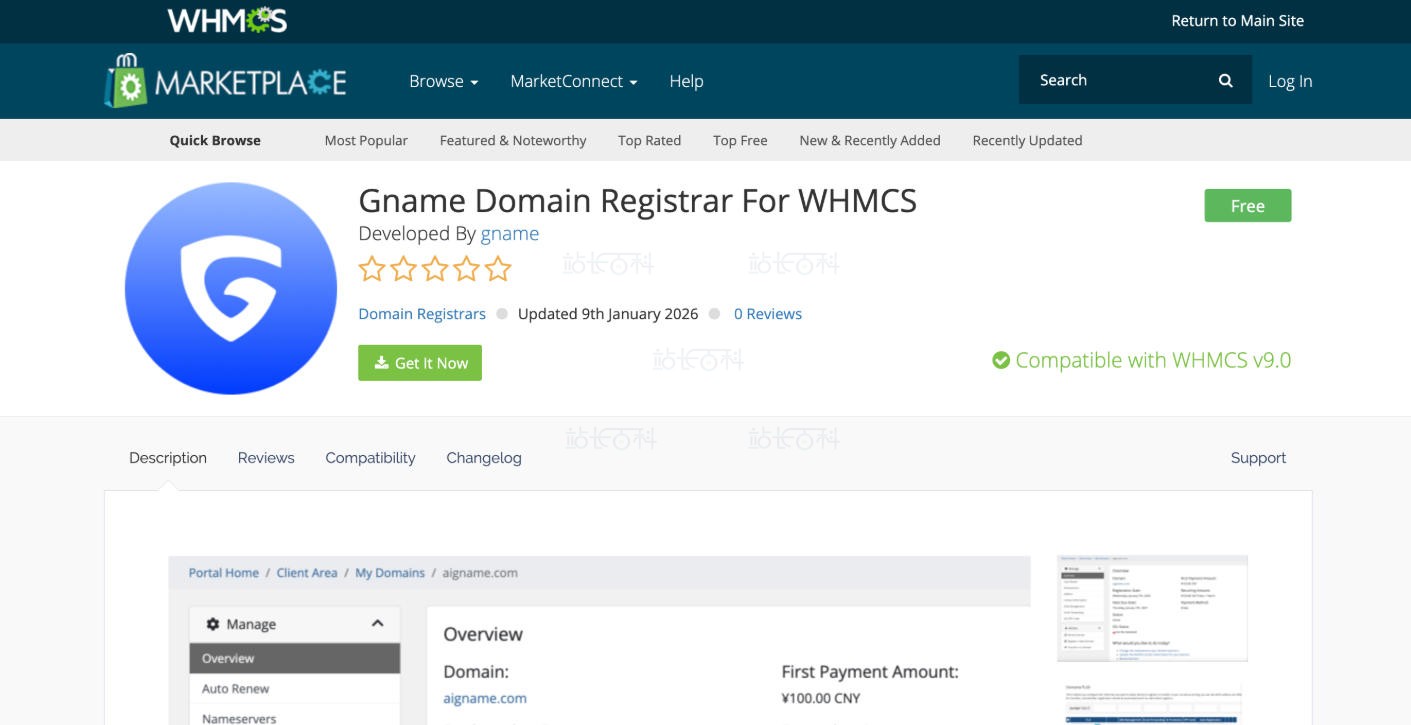This screenshot has height=725, width=1411.
Task: Expand the Browse dropdown menu
Action: click(x=444, y=81)
